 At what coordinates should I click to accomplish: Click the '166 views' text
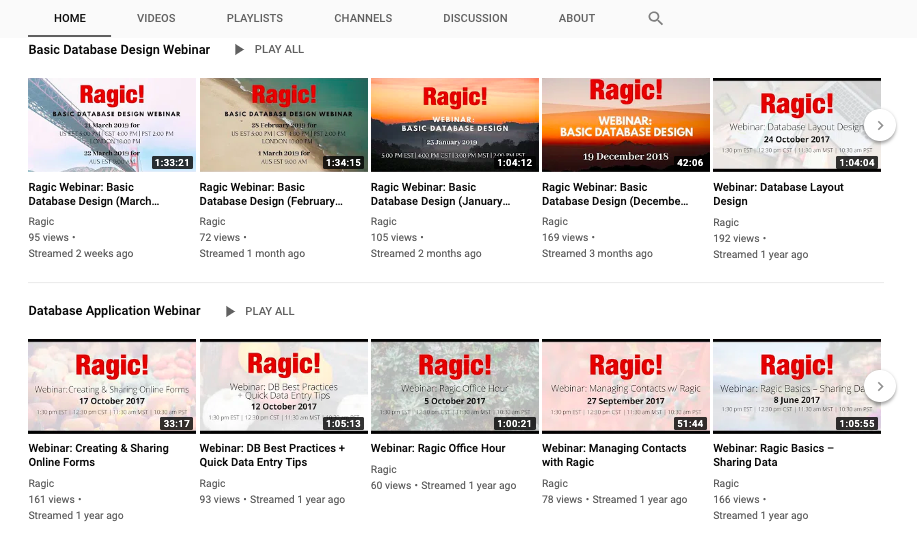coord(736,499)
